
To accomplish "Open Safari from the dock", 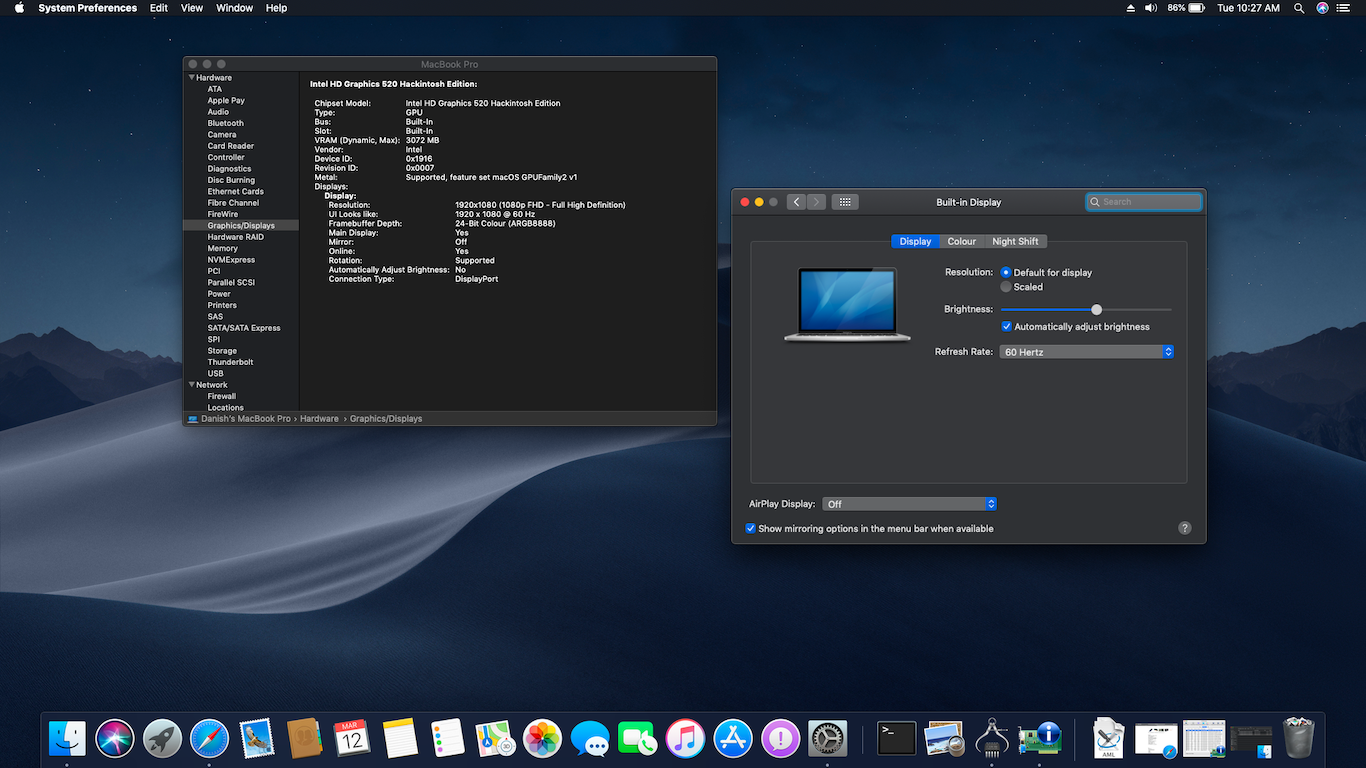I will click(x=210, y=739).
